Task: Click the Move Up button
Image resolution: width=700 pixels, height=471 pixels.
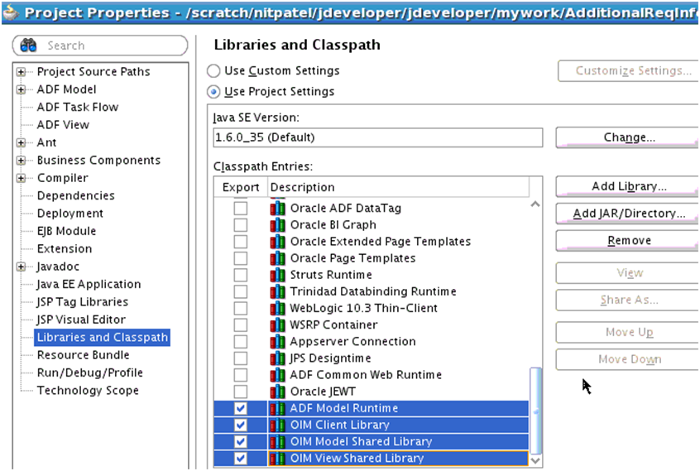Action: (628, 332)
